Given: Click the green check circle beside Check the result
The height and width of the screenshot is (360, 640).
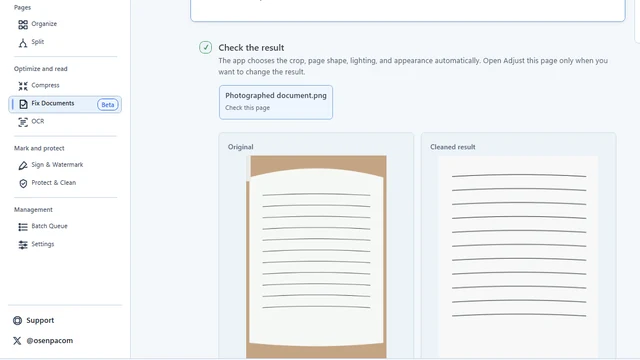Looking at the screenshot, I should (205, 48).
